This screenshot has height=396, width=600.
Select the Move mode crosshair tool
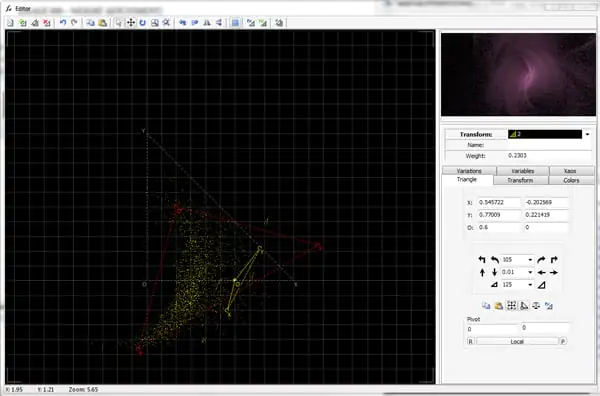131,23
